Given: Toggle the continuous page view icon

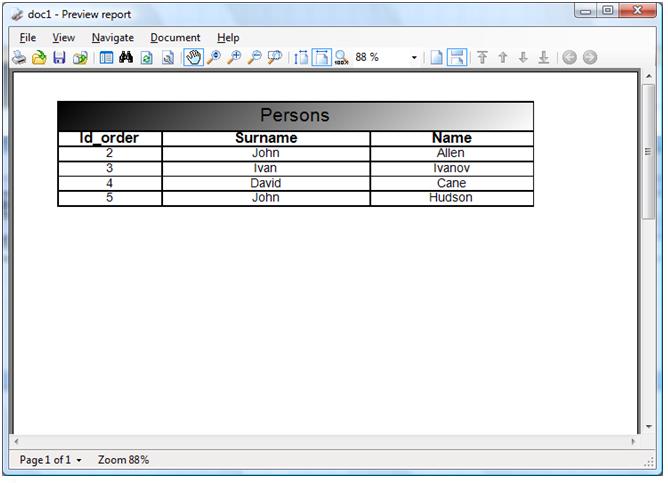Looking at the screenshot, I should click(457, 58).
